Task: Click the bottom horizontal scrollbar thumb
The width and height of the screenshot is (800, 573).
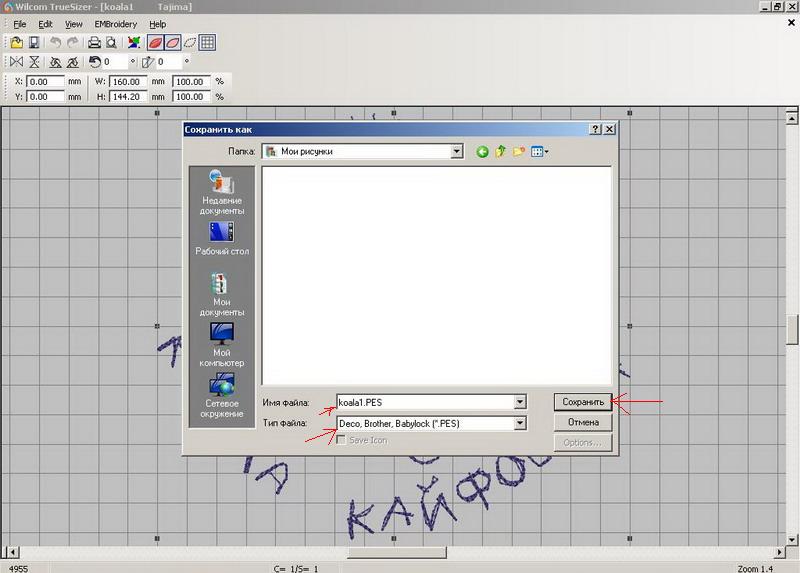Action: [396, 553]
